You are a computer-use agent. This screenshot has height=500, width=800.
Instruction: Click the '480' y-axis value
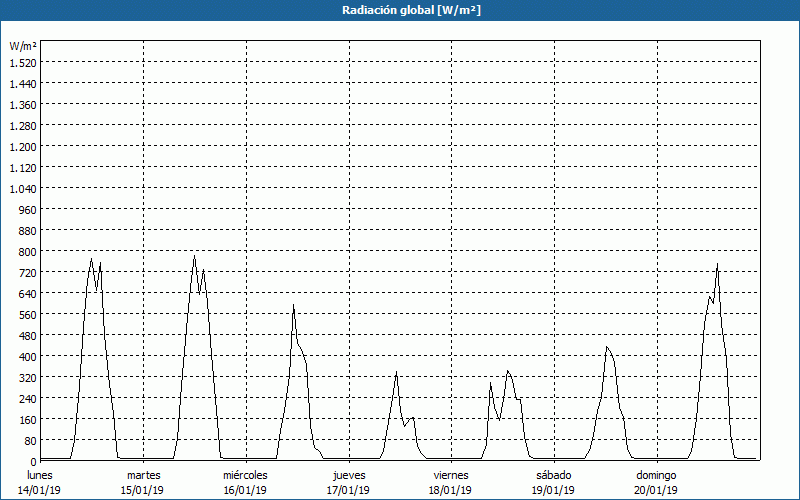28,335
